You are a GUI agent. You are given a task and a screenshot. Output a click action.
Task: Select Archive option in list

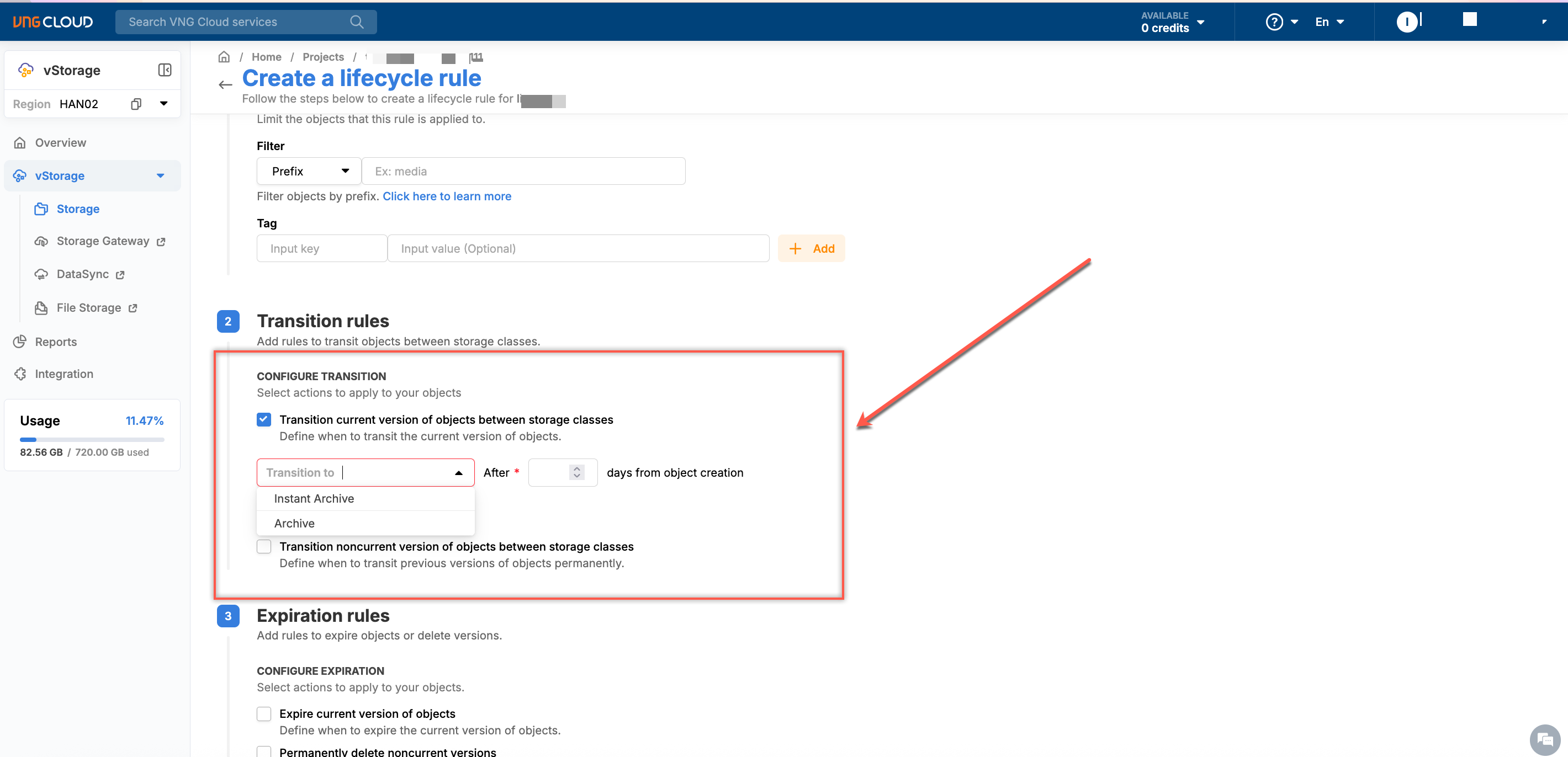(295, 523)
